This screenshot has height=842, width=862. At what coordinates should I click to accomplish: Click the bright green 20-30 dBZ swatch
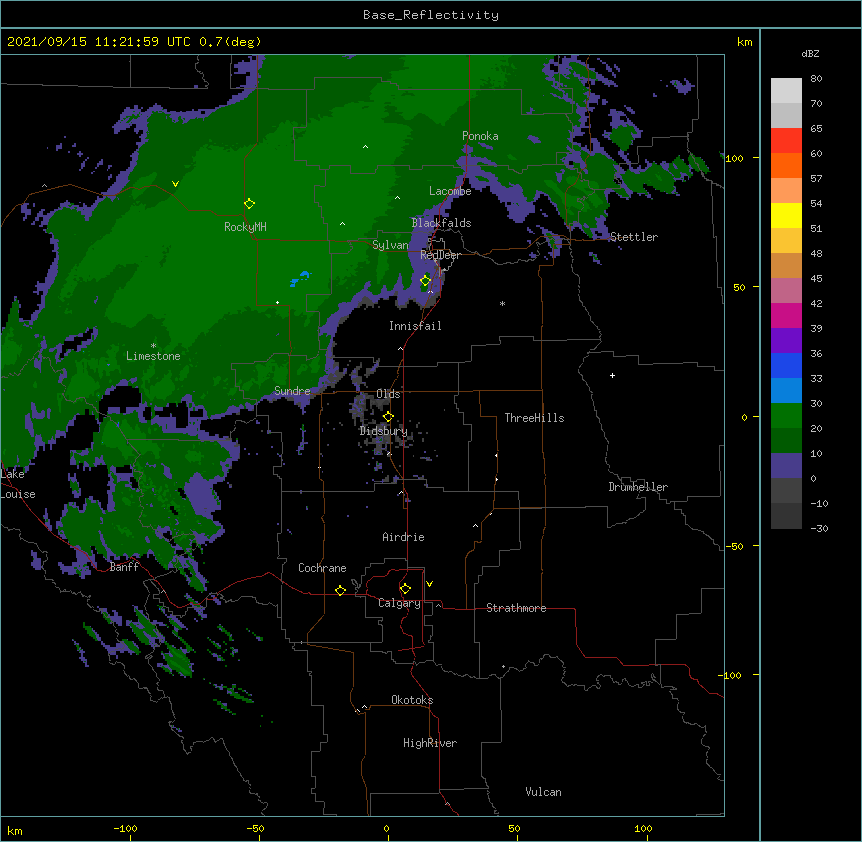point(786,416)
